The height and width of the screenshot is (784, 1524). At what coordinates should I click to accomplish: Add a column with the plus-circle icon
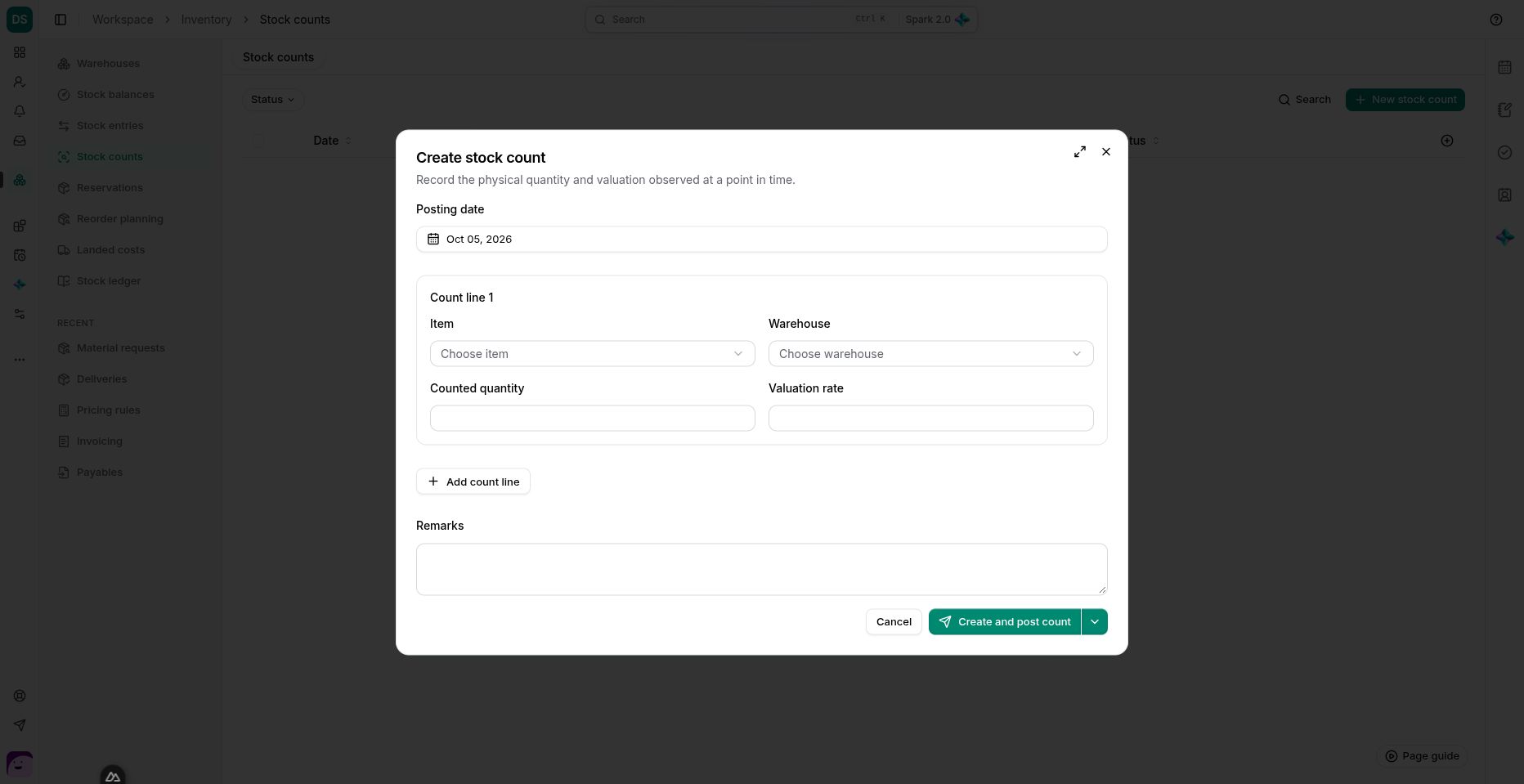[1446, 141]
